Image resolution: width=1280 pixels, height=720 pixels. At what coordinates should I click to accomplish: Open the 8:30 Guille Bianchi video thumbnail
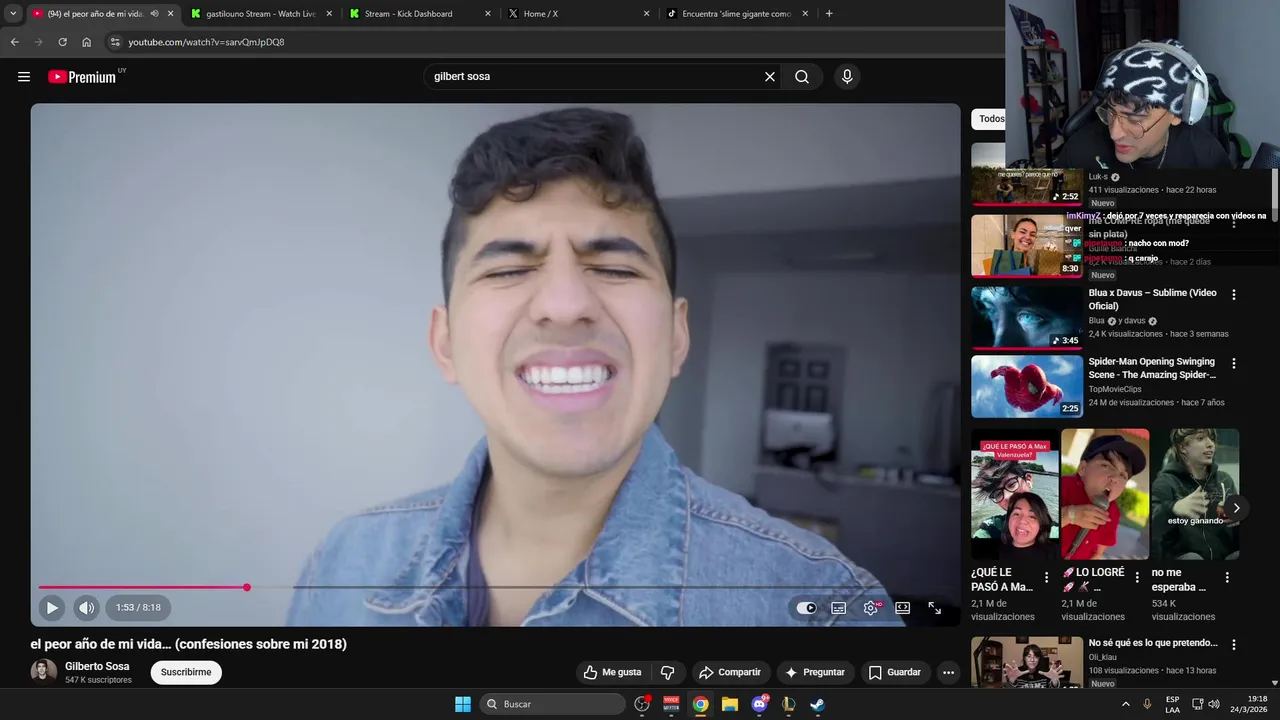pyautogui.click(x=1027, y=246)
